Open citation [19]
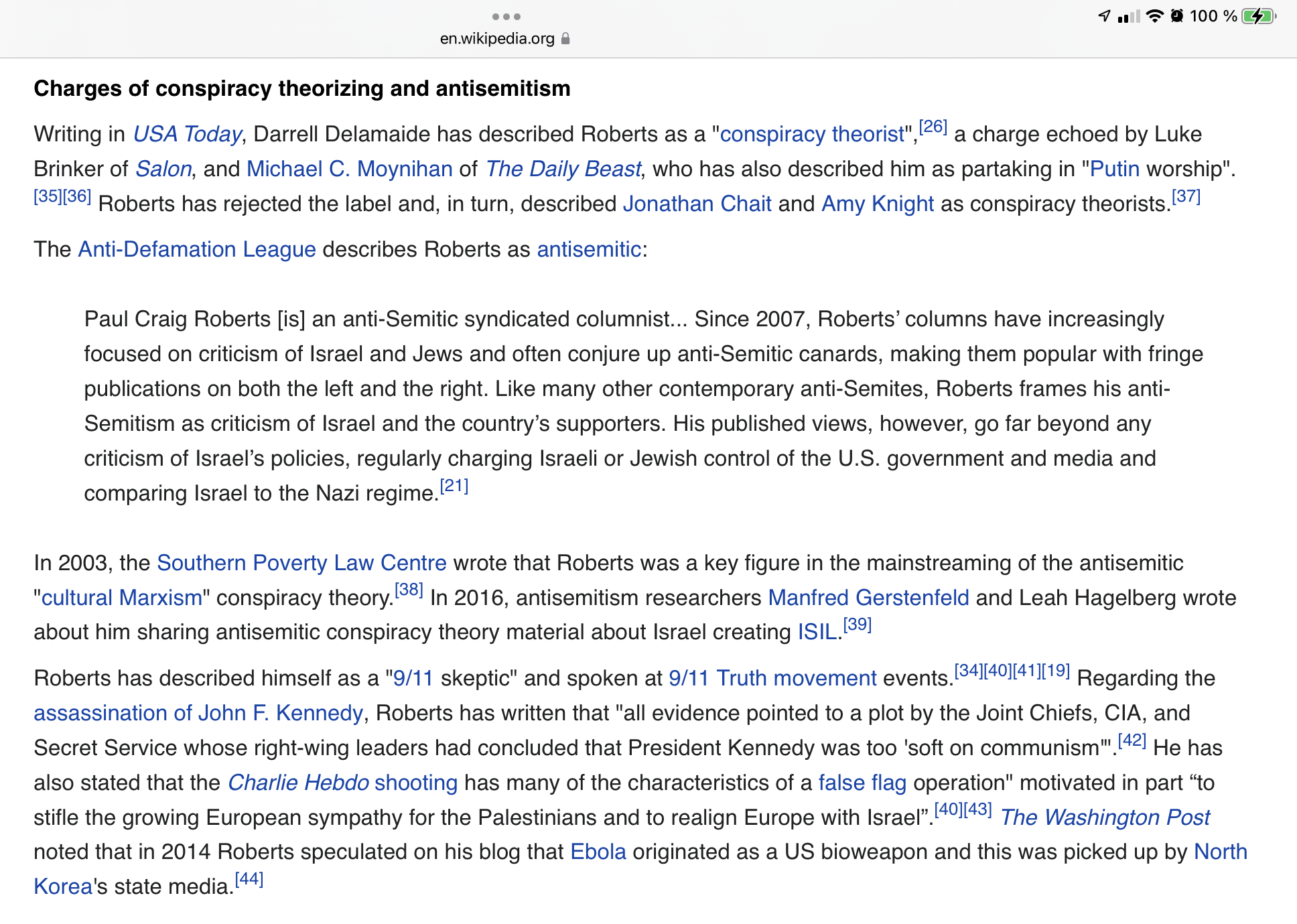Screen dimensions: 1297x924 (x=1056, y=671)
